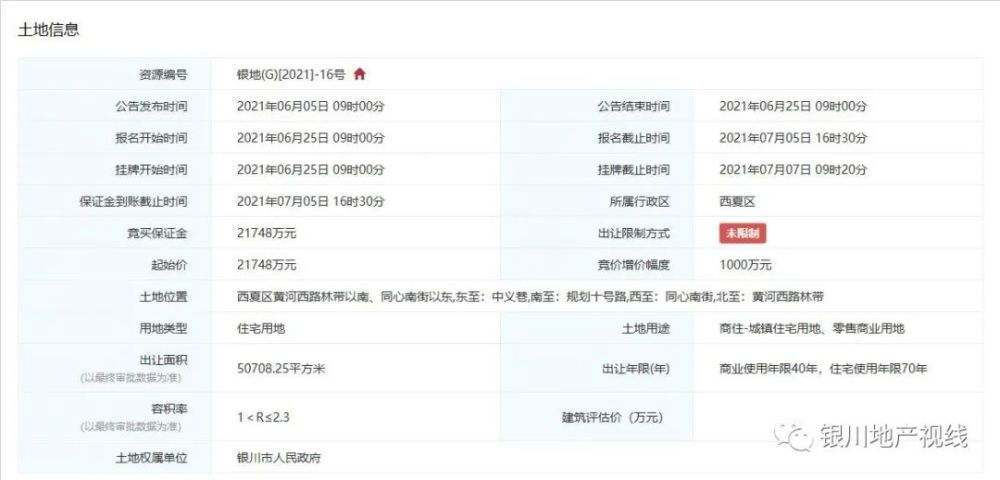Viewport: 1000px width, 480px height.
Task: Click the 出让年限 value 商业使用年限40年
Action: coord(771,368)
